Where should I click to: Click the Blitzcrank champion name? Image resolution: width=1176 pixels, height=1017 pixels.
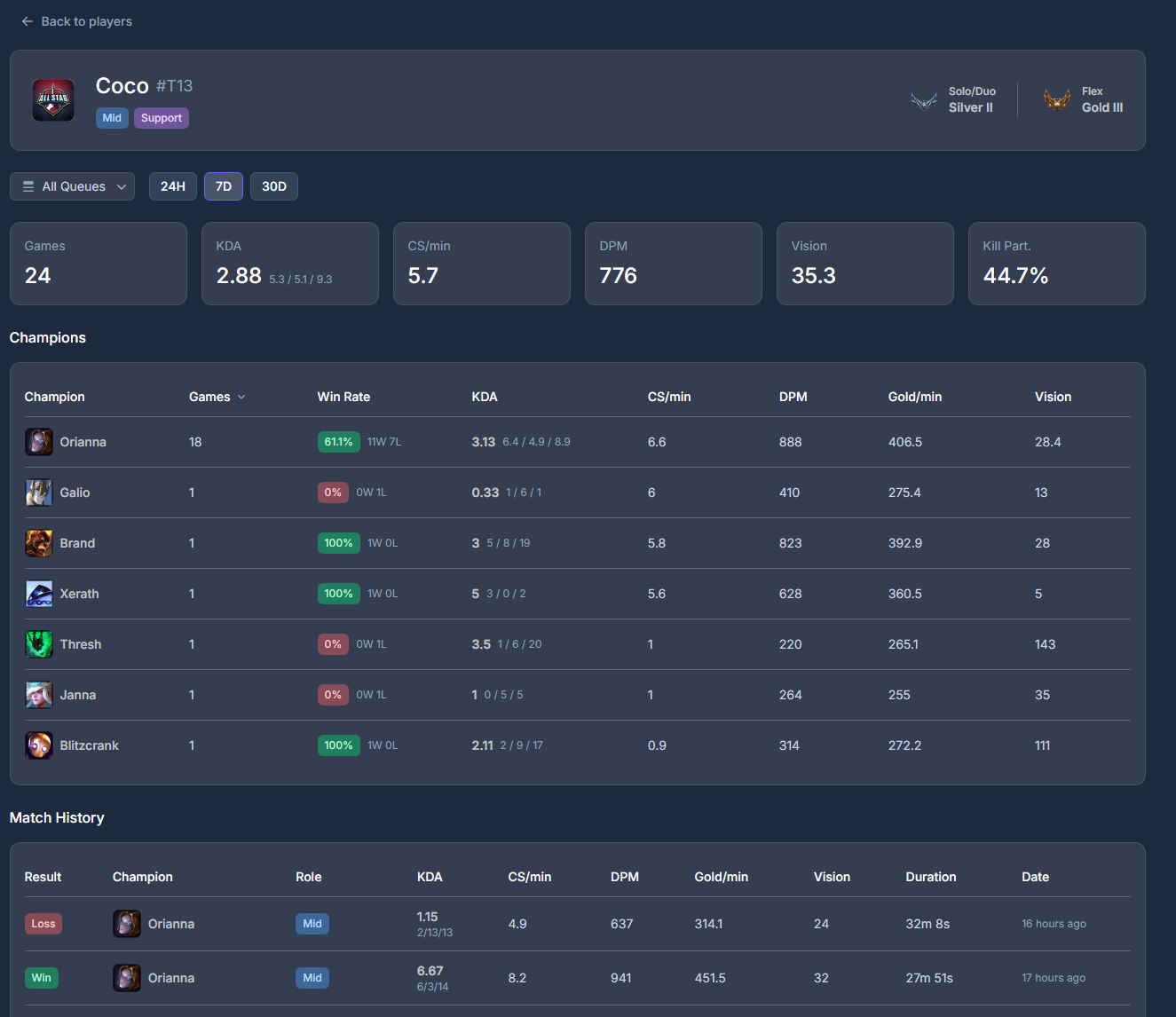(x=90, y=745)
